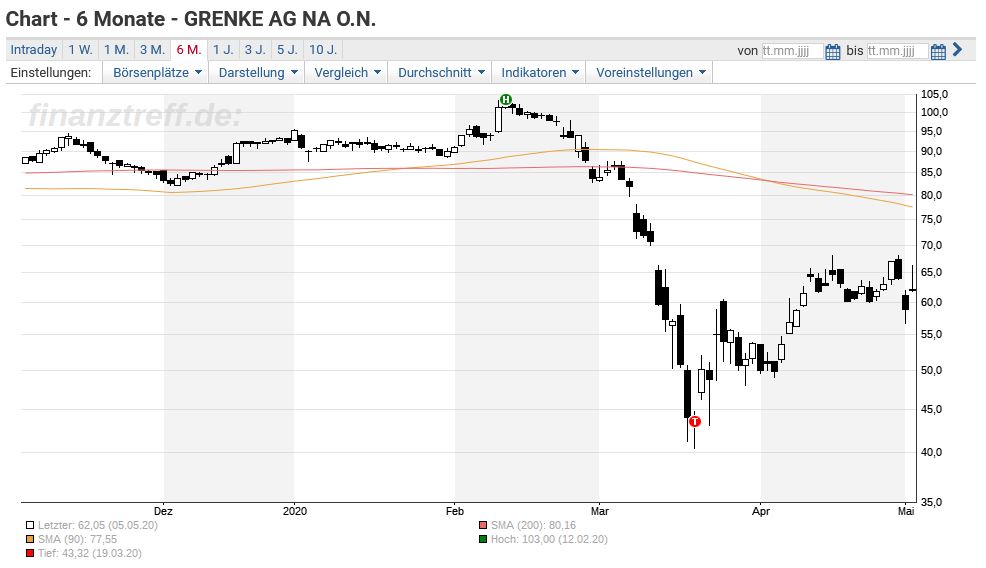This screenshot has height=568, width=986.
Task: Expand the Darstellung dropdown
Action: [x=257, y=72]
